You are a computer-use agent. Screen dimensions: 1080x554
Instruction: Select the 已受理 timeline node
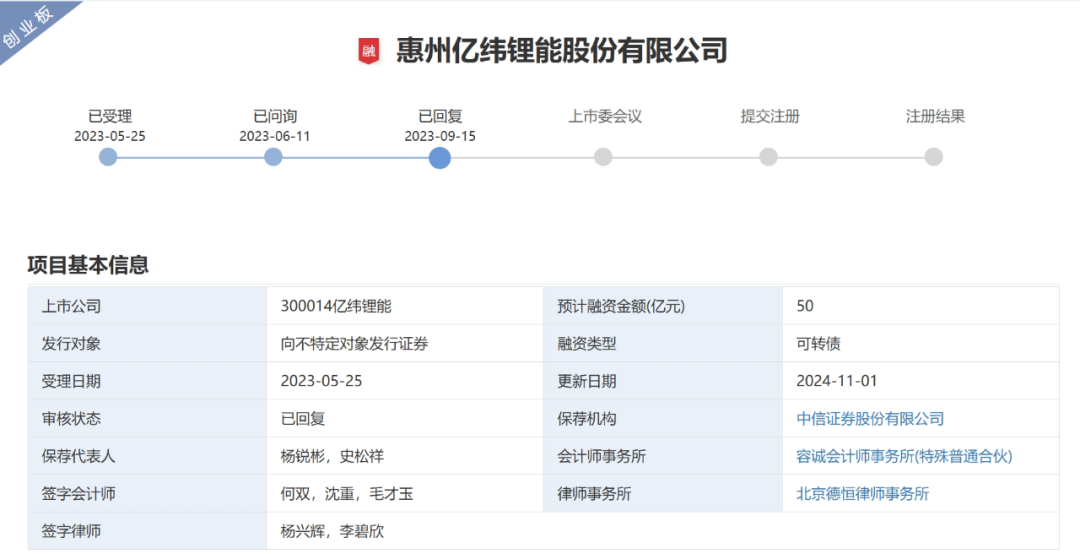tap(108, 157)
